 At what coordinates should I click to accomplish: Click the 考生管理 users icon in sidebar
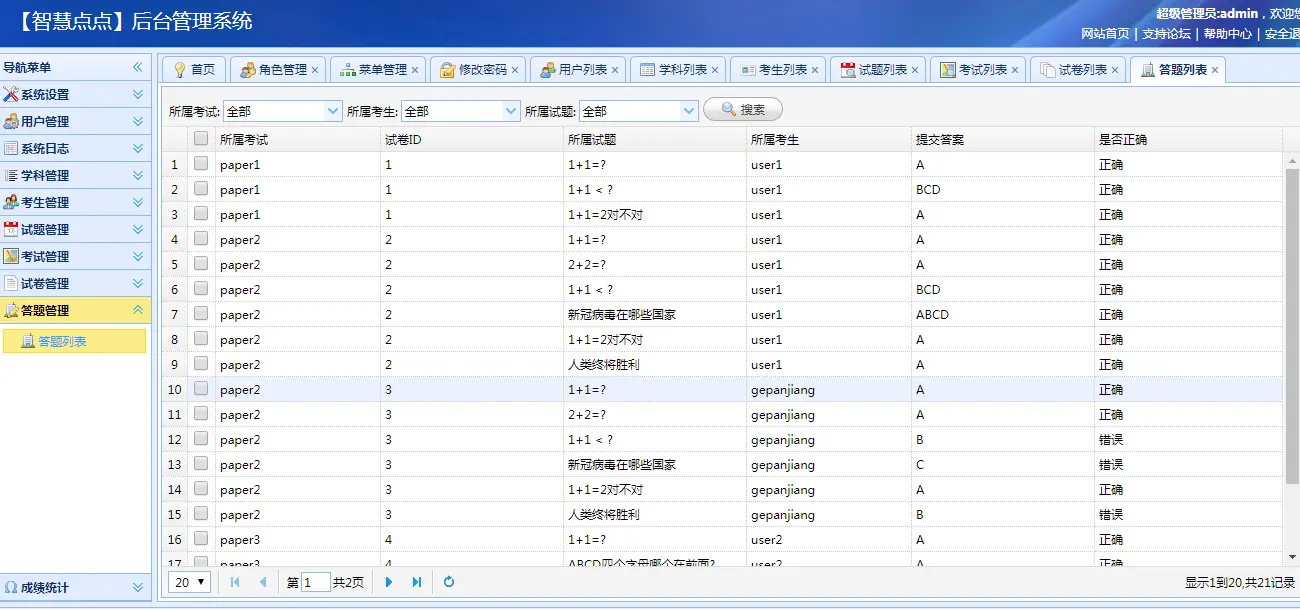[x=11, y=203]
